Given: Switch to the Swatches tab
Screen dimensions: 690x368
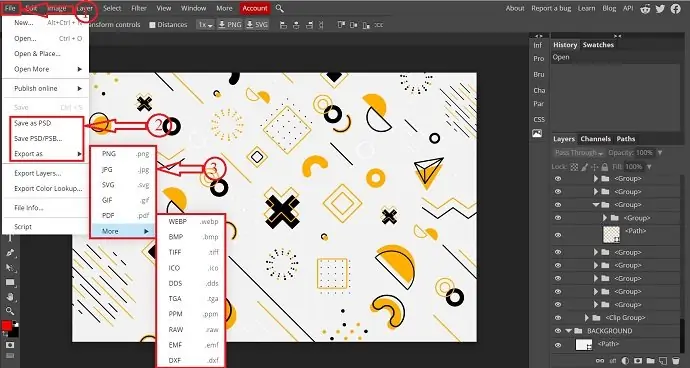Looking at the screenshot, I should (x=598, y=45).
